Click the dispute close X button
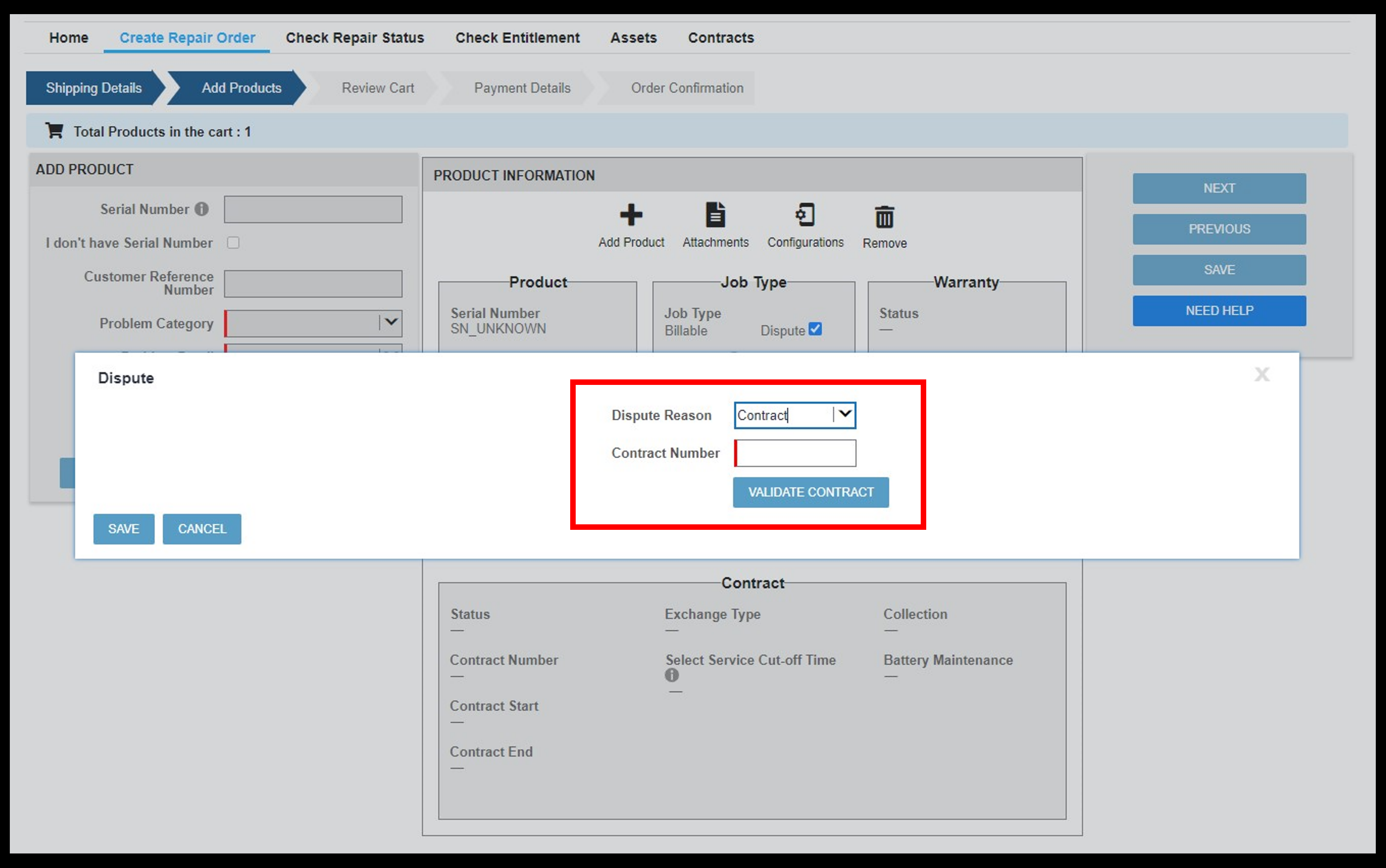 pos(1261,374)
